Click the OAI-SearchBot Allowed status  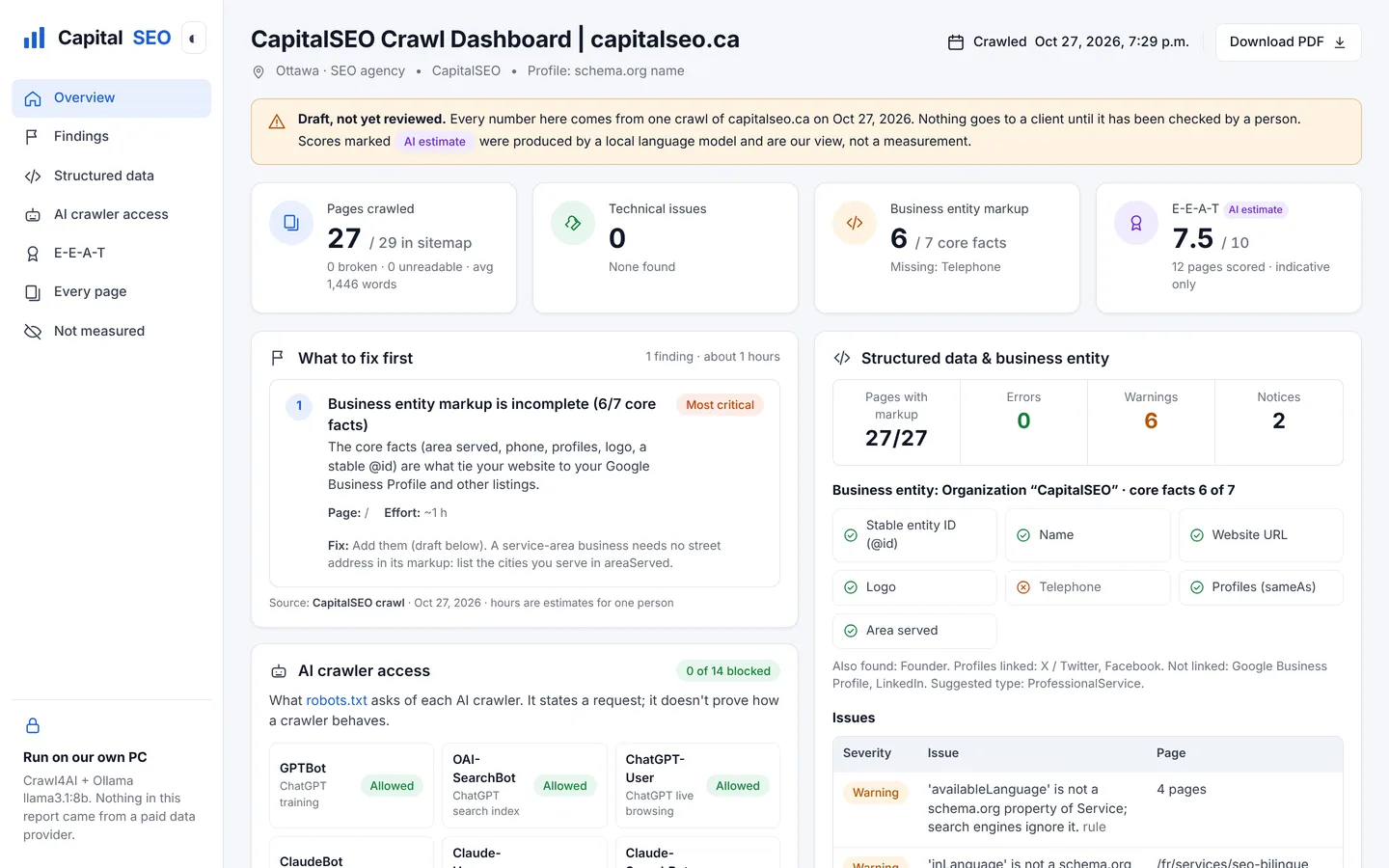(x=565, y=786)
